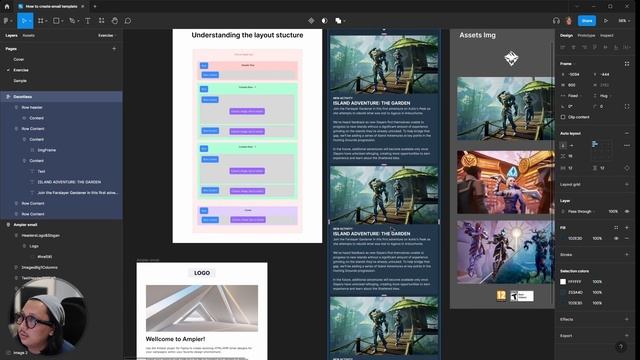Click the Present play icon
This screenshot has width=640, height=360.
[x=606, y=21]
